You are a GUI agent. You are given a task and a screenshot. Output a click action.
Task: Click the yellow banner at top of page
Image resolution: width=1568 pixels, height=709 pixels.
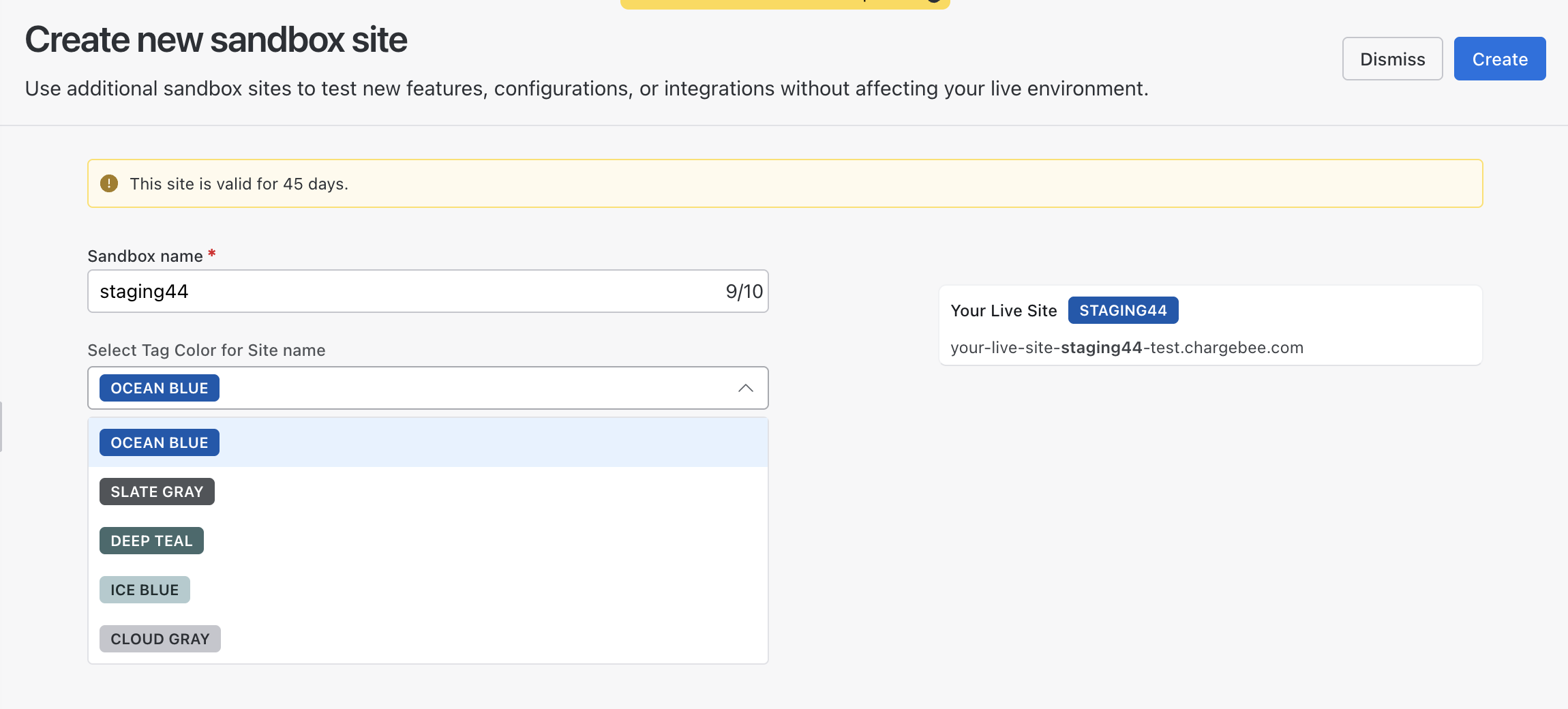pos(784,3)
